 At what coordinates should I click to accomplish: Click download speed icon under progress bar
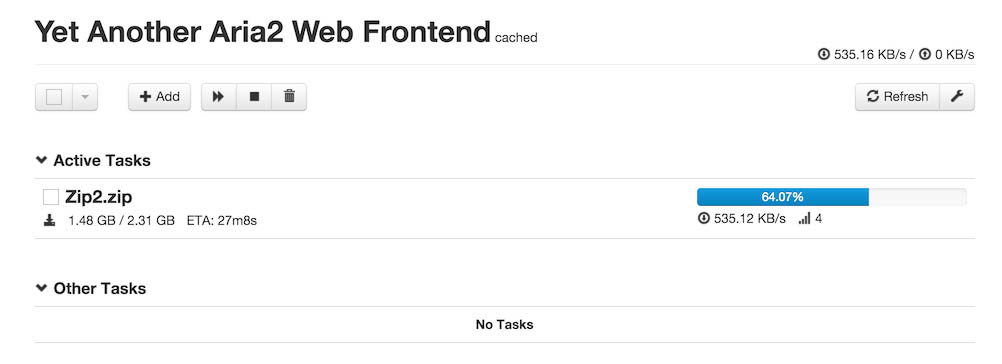point(704,218)
